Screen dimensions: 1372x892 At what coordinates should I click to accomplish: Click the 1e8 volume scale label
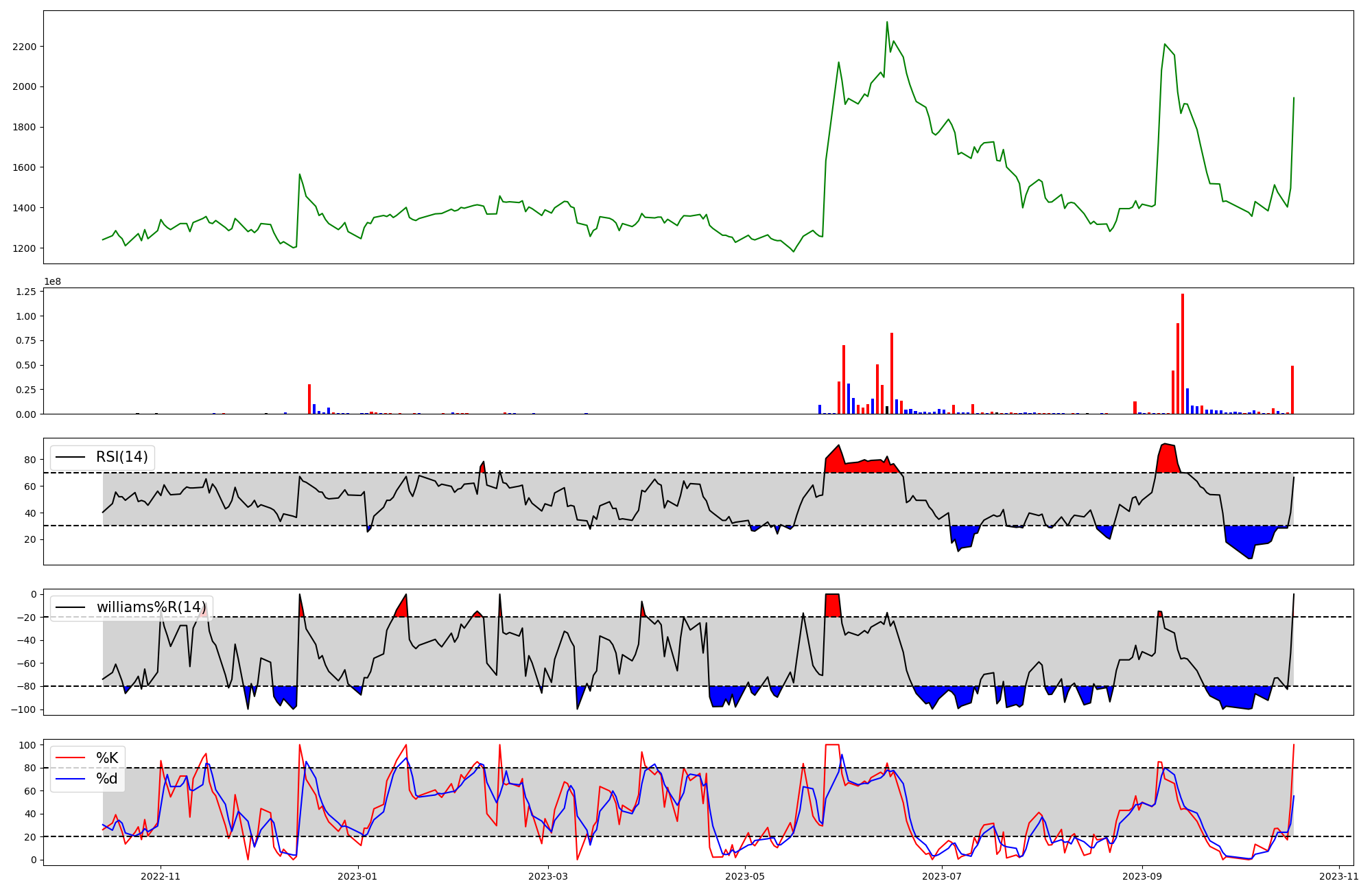pos(52,281)
